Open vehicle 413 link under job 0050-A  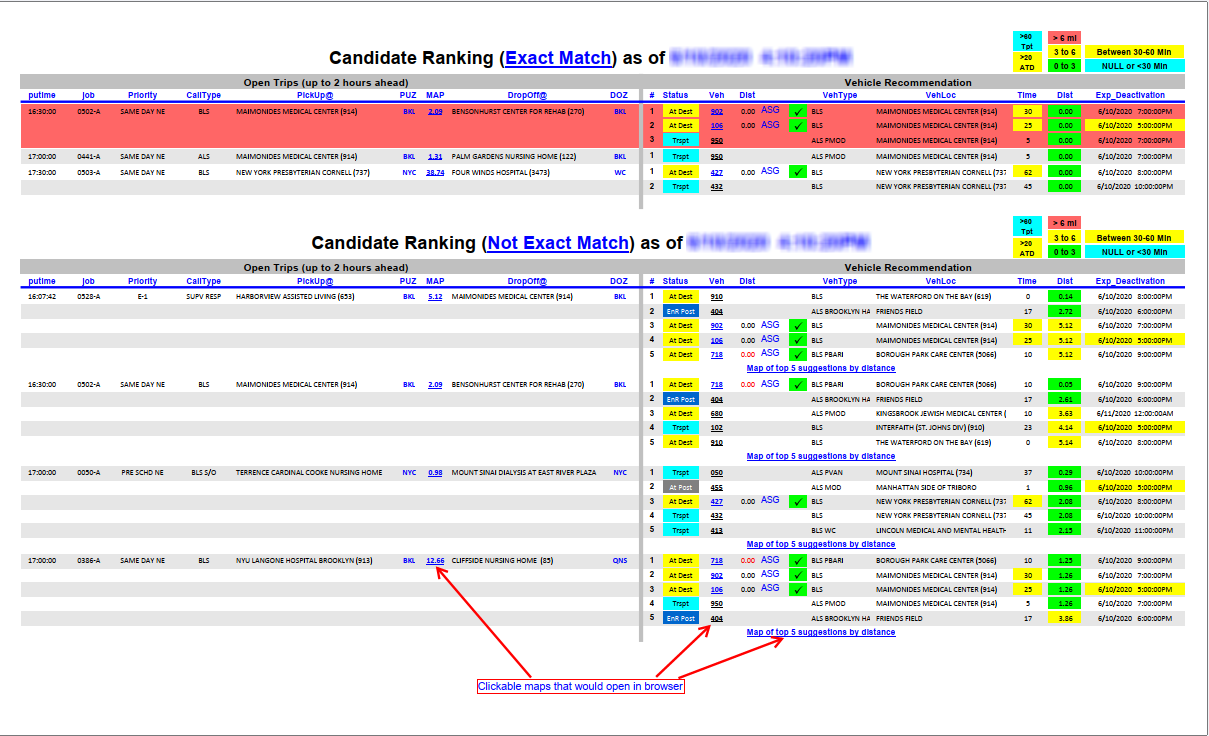click(x=717, y=531)
